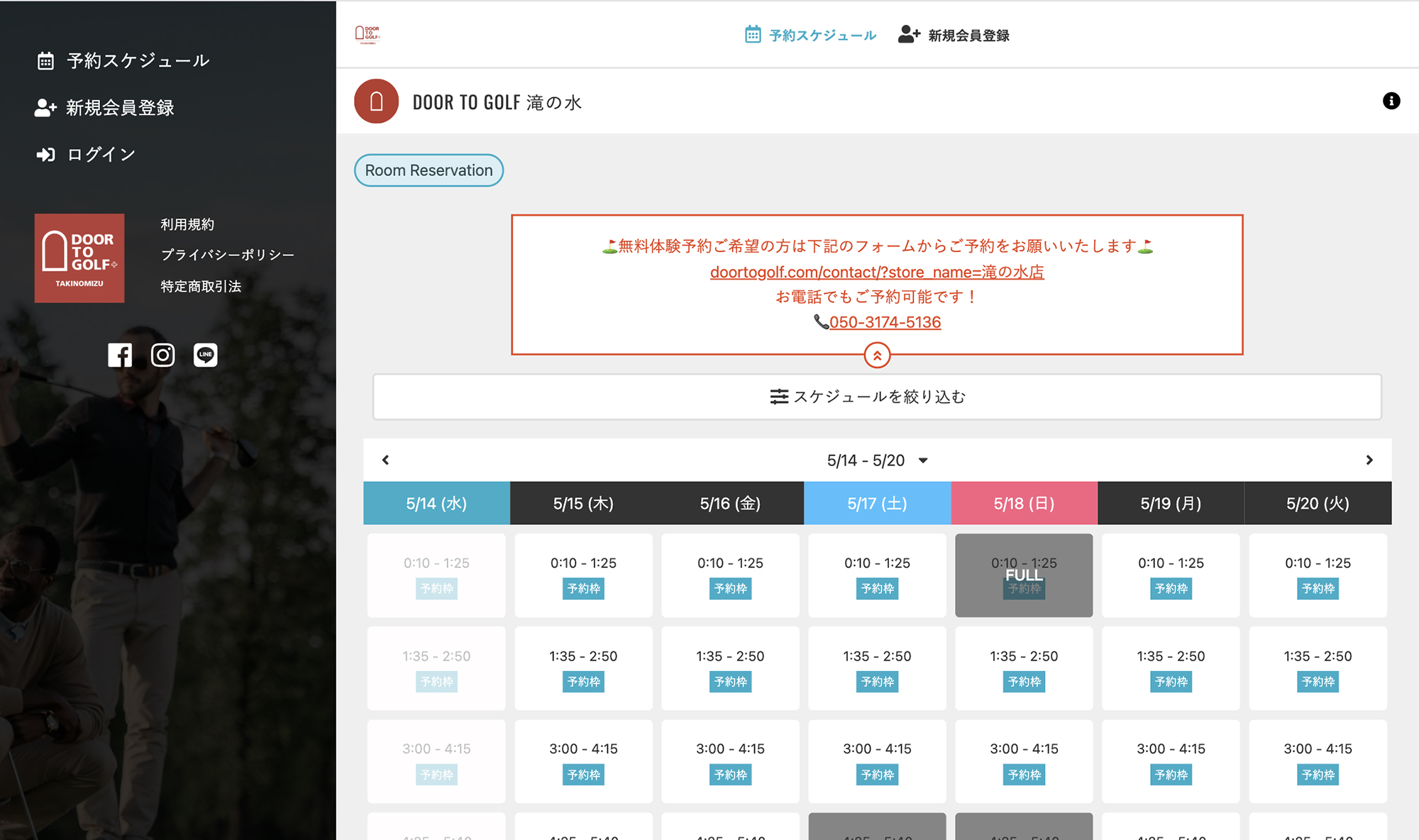This screenshot has width=1419, height=840.
Task: Select the 5/16 (金) day header
Action: click(730, 503)
